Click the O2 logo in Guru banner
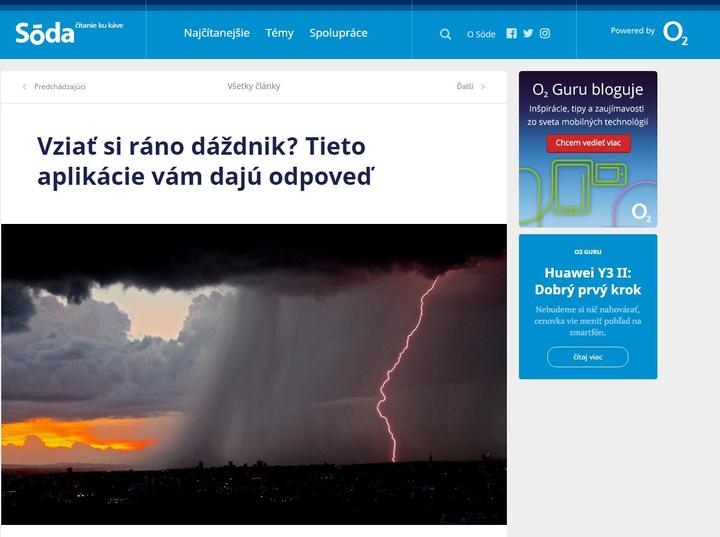The width and height of the screenshot is (720, 537). tap(641, 212)
